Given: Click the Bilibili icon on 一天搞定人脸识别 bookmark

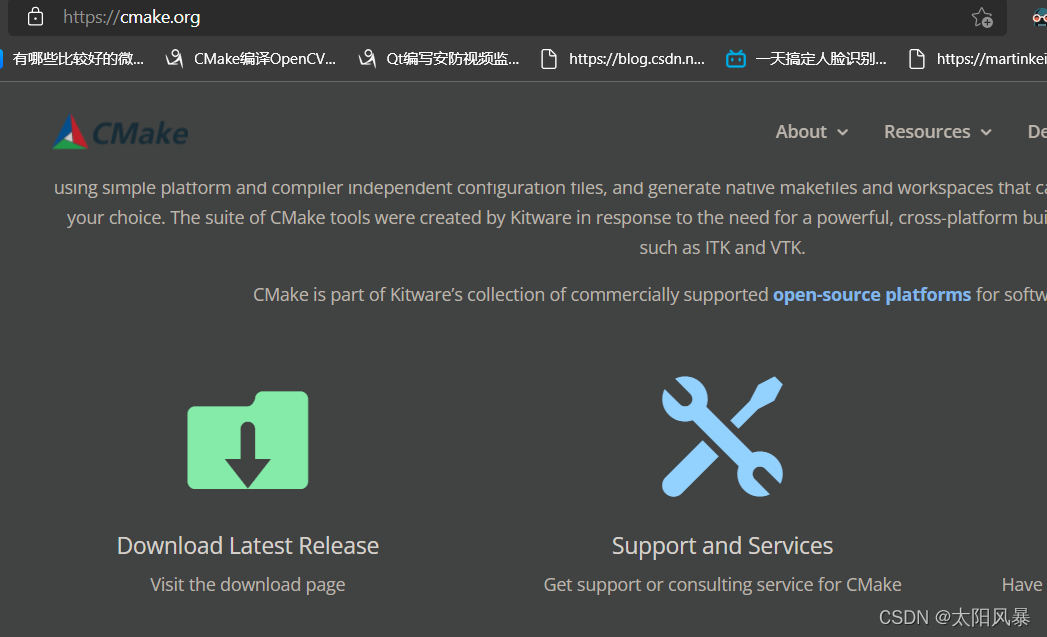Looking at the screenshot, I should (735, 59).
